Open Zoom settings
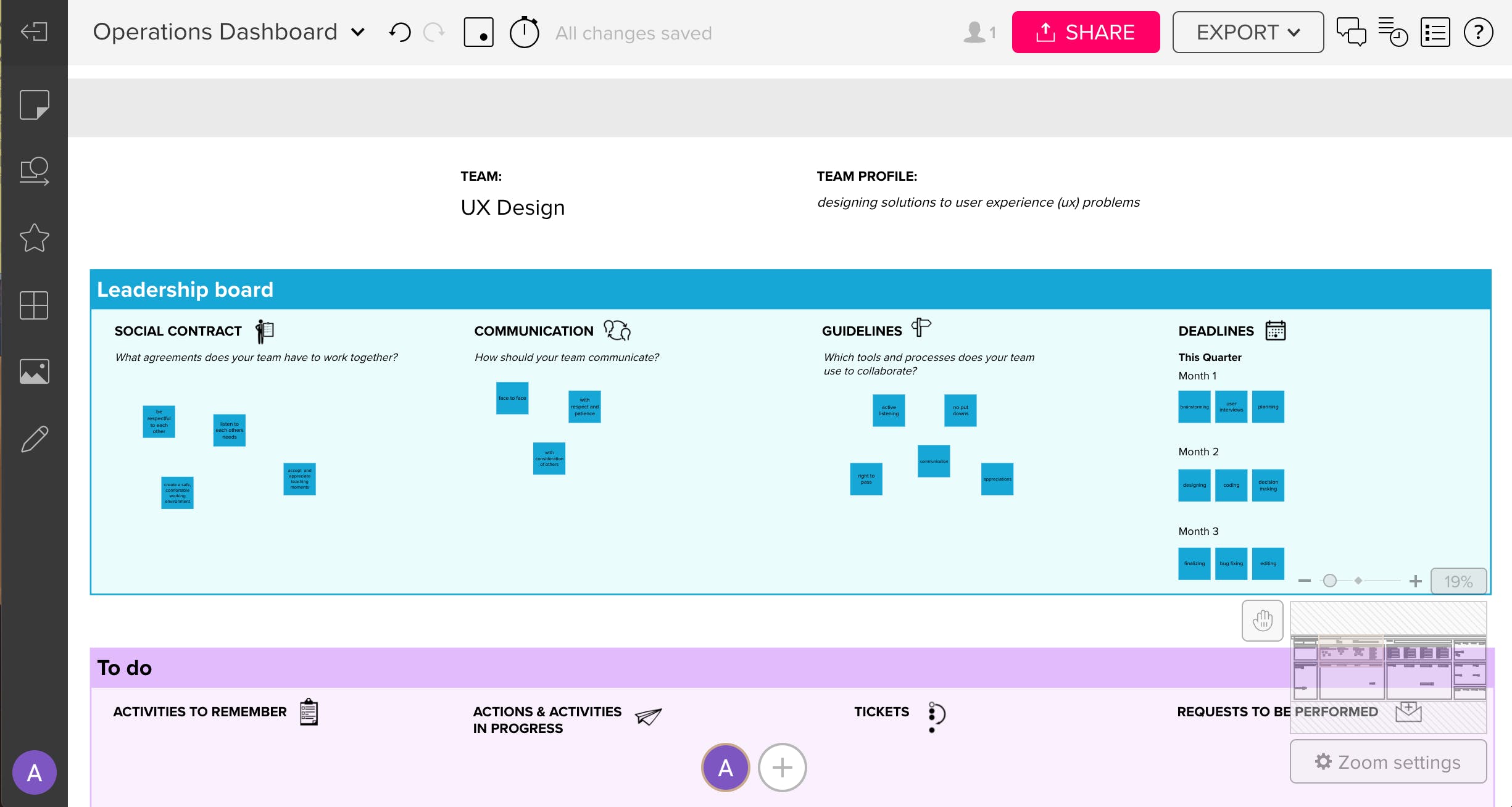Screen dimensions: 1512x807 point(1387,761)
